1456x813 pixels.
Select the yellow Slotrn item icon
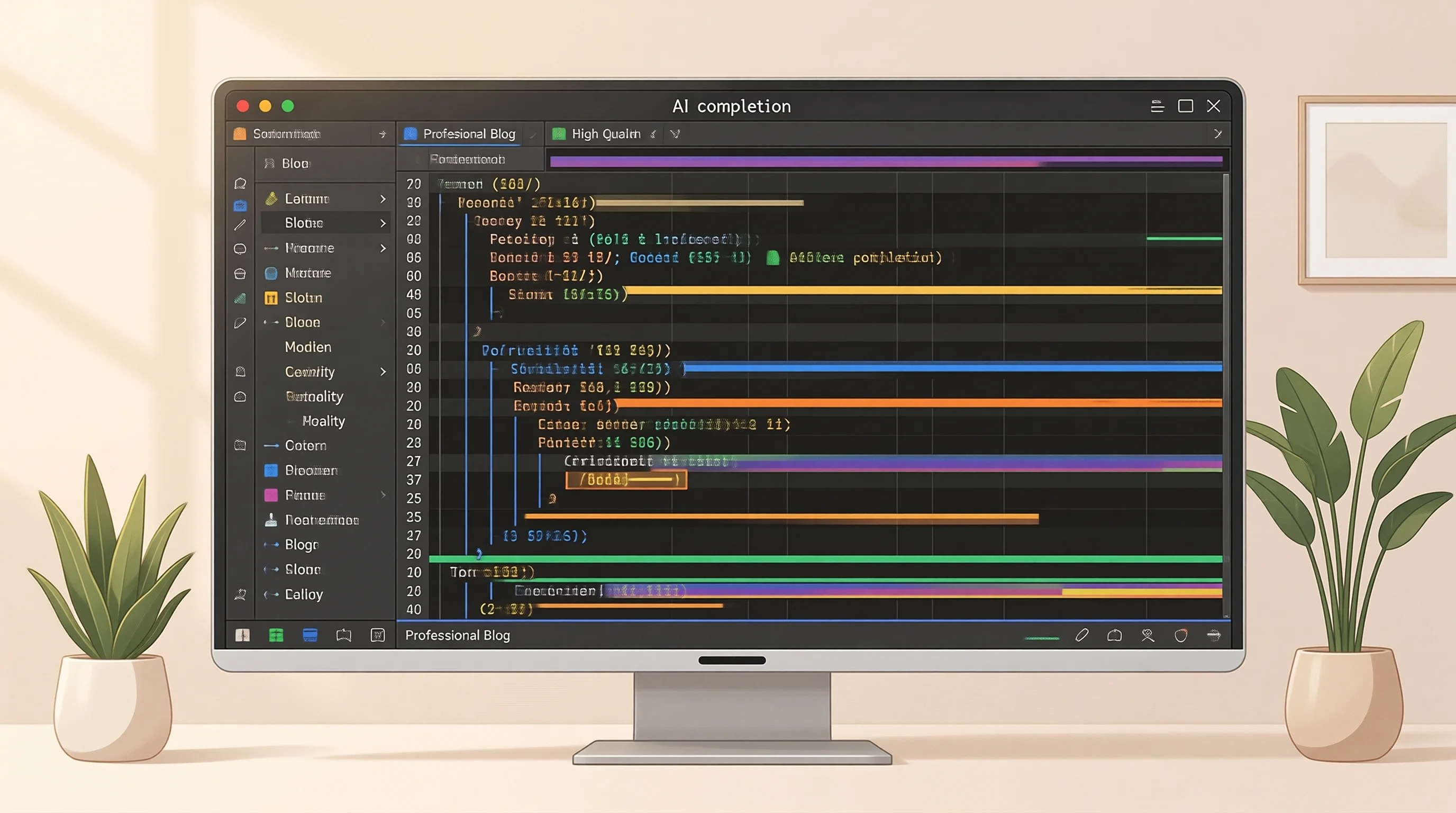point(271,298)
